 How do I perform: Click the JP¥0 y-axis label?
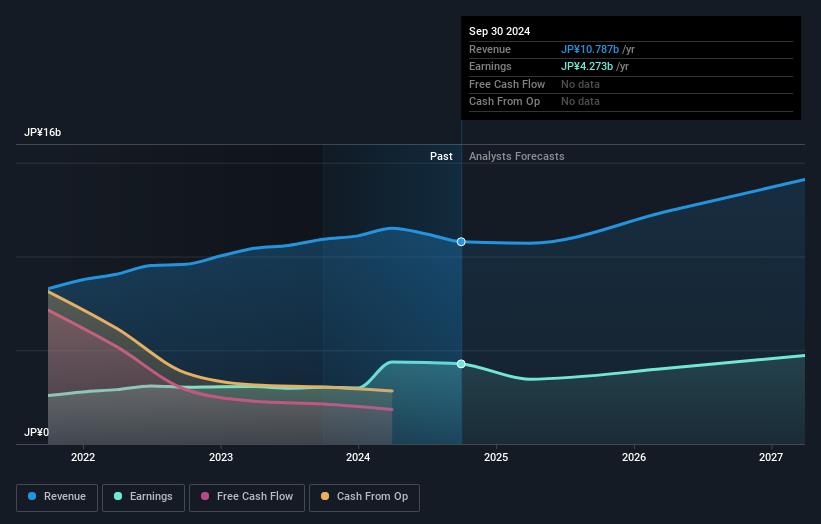point(36,432)
